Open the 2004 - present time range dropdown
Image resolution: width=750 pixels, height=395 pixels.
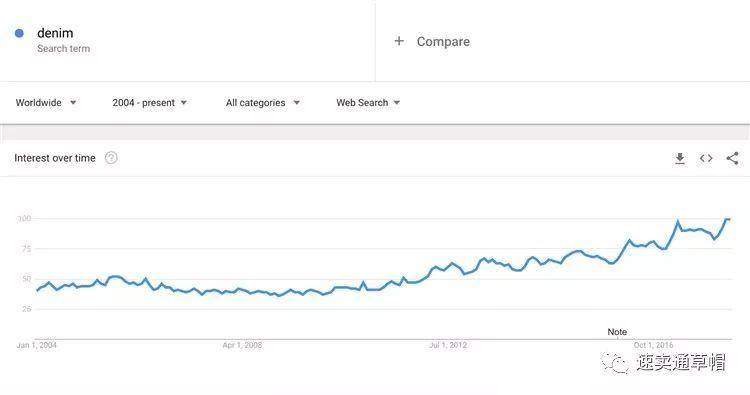pos(150,102)
